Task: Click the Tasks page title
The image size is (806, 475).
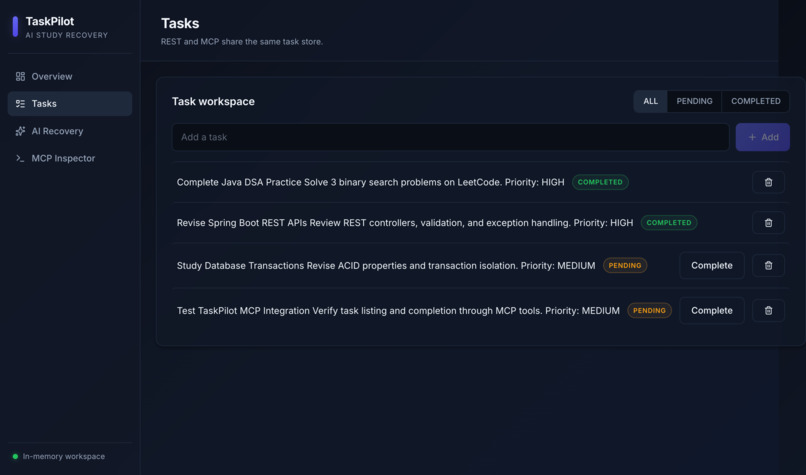Action: point(180,23)
